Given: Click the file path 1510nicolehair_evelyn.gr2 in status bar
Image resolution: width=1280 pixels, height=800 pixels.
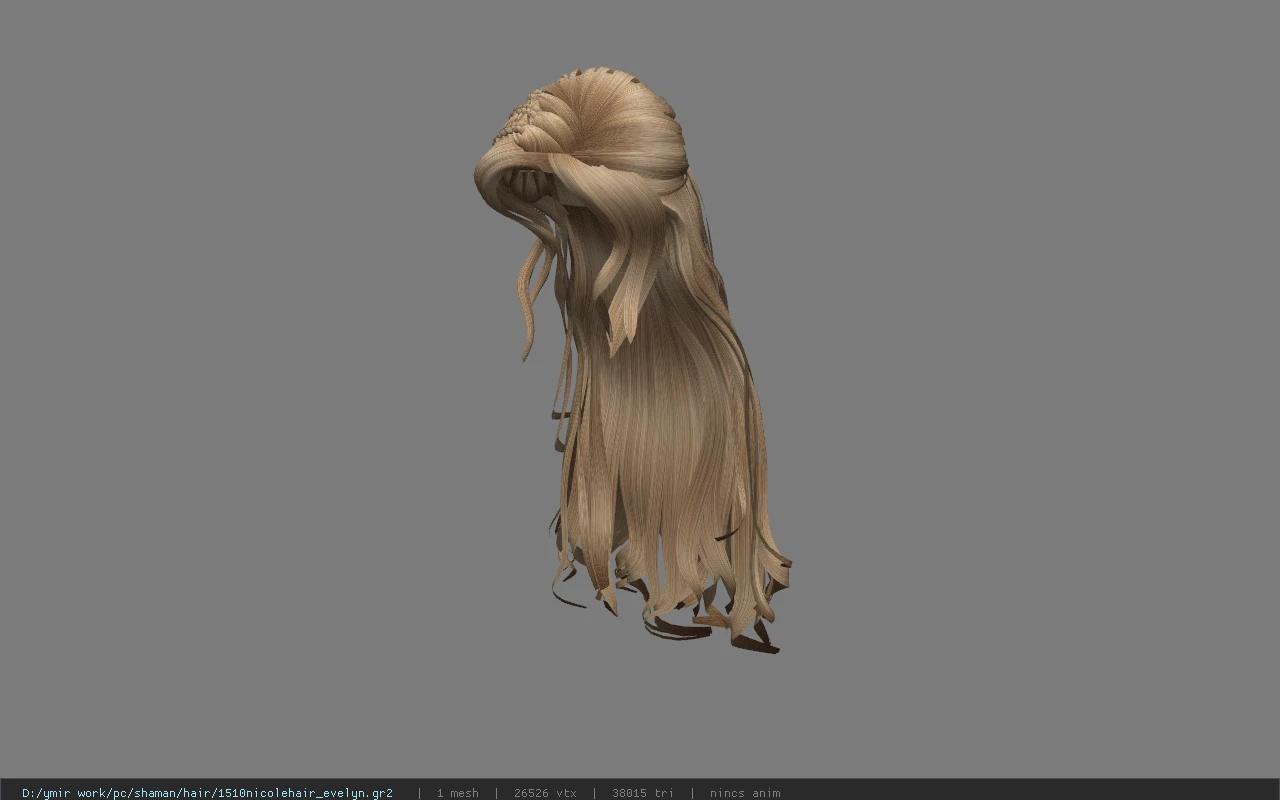Looking at the screenshot, I should point(207,793).
